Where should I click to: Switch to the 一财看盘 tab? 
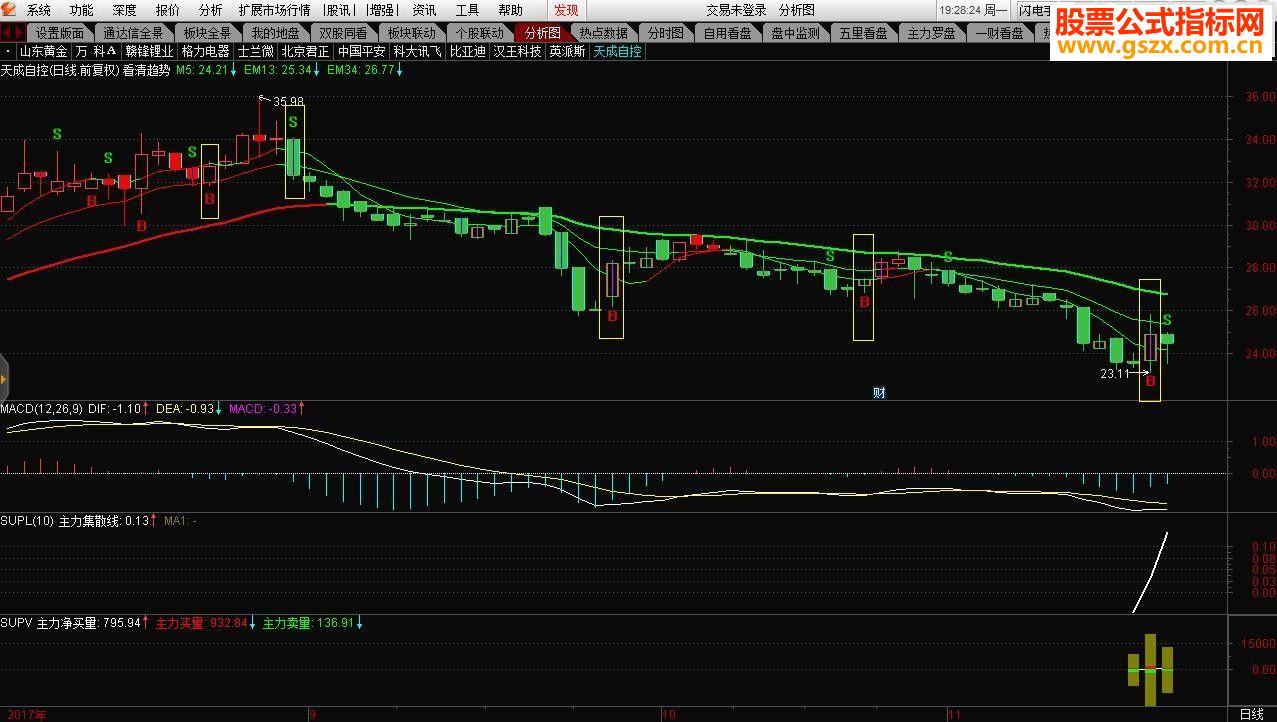point(999,32)
